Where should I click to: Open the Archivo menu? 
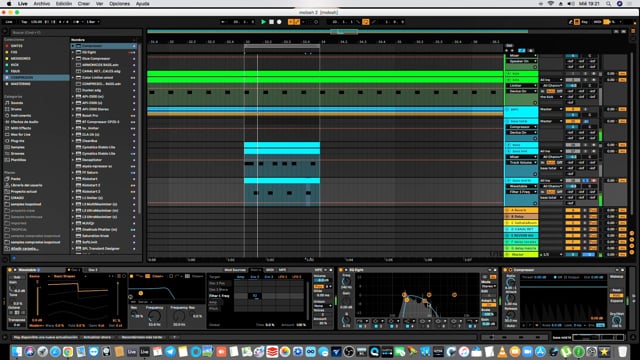pos(42,4)
